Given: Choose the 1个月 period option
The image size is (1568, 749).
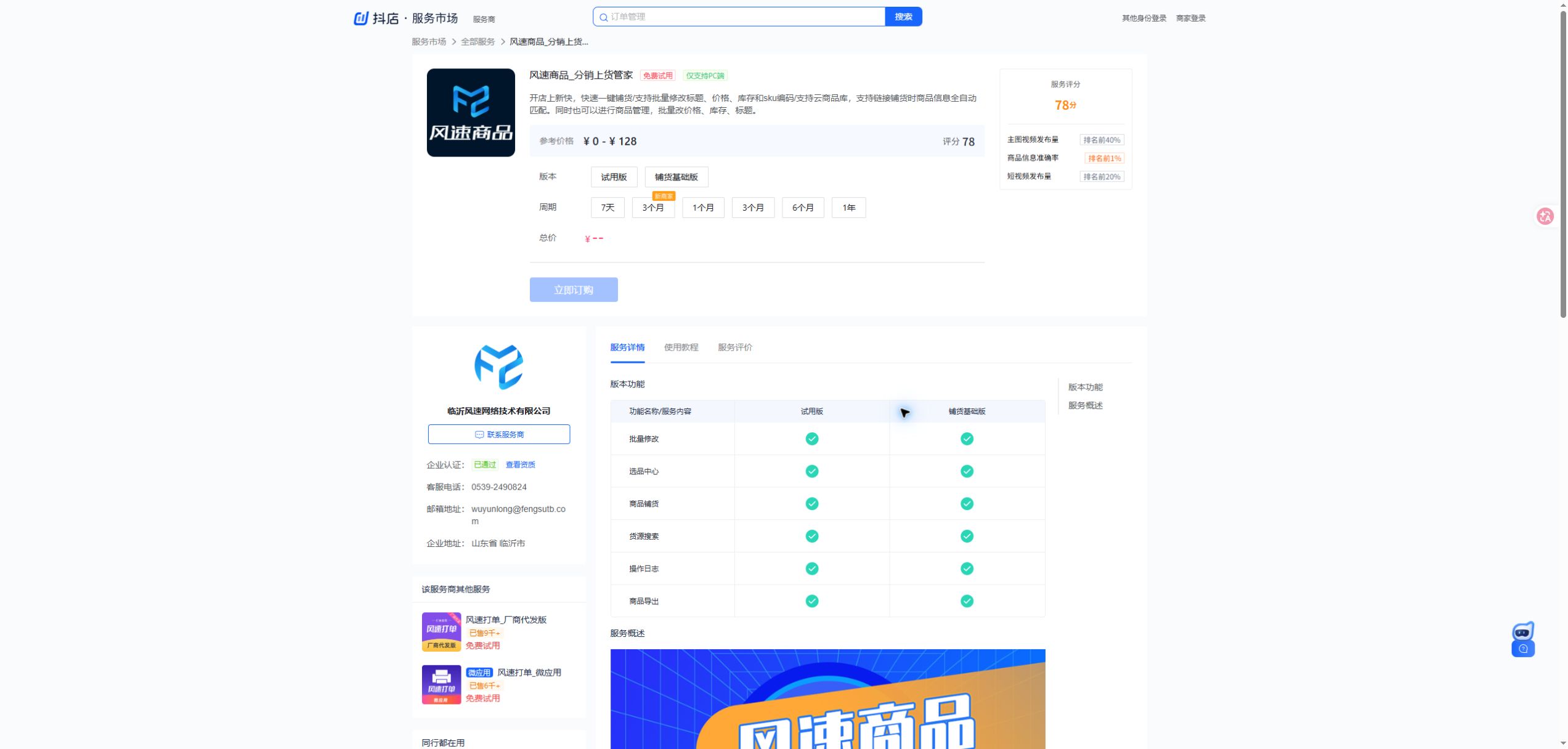Looking at the screenshot, I should (x=703, y=208).
